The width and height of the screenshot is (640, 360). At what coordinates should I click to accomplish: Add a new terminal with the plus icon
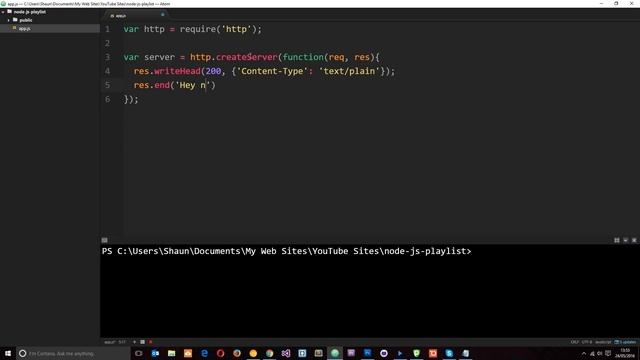coord(134,342)
